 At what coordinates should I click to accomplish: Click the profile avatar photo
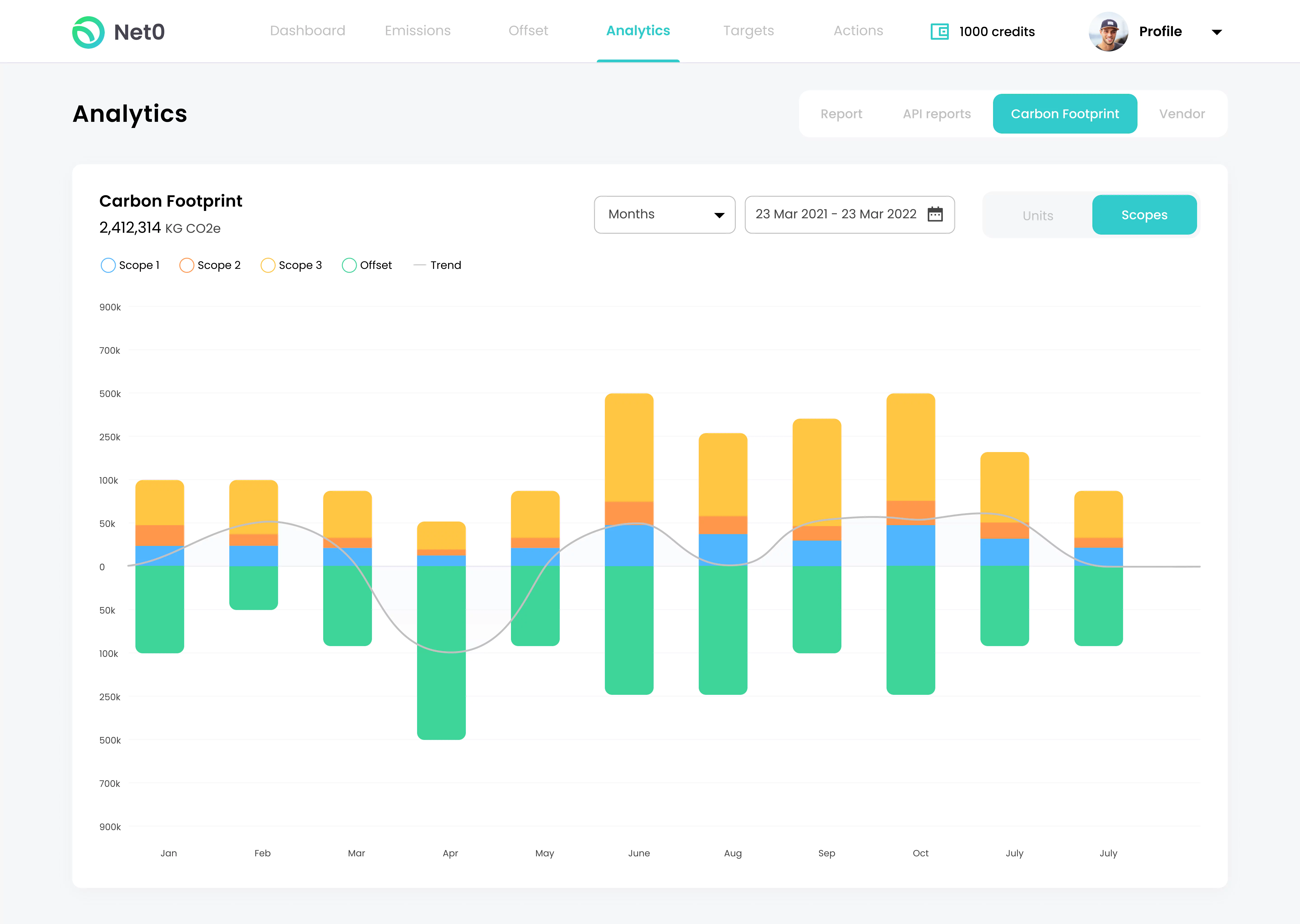coord(1108,31)
